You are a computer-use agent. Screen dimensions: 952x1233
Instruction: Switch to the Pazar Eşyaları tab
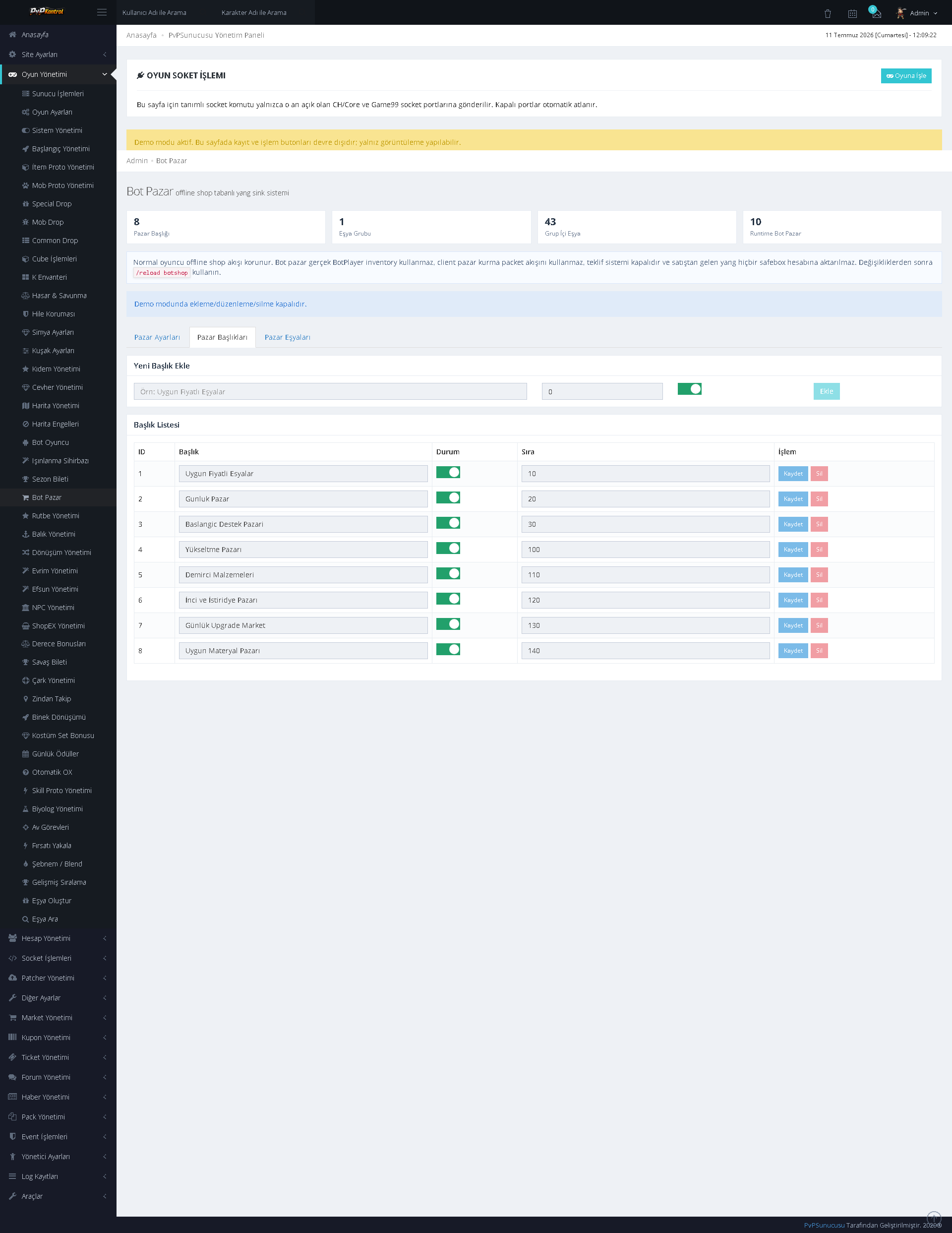[x=287, y=337]
